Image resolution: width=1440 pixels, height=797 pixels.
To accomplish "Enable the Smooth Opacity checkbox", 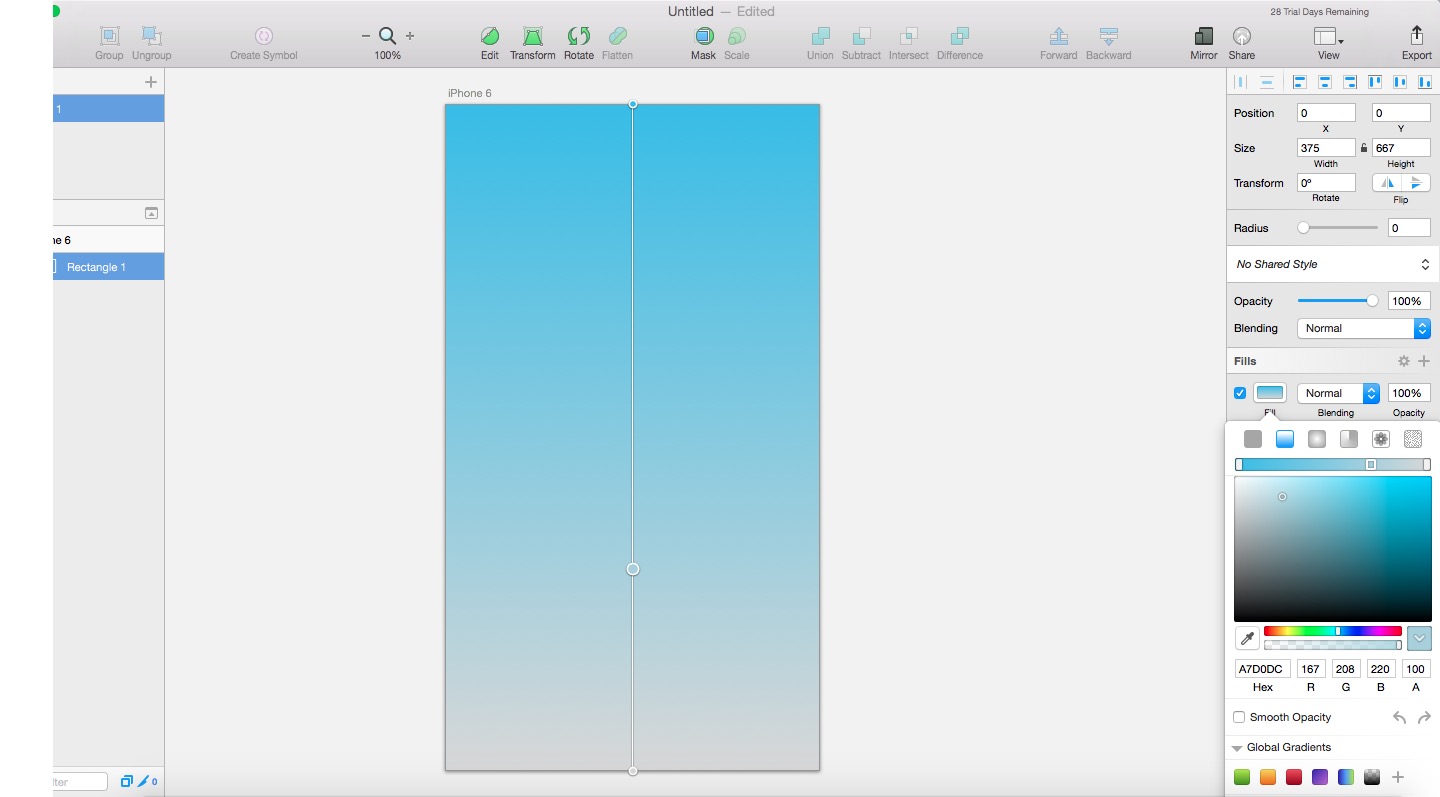I will [1239, 717].
